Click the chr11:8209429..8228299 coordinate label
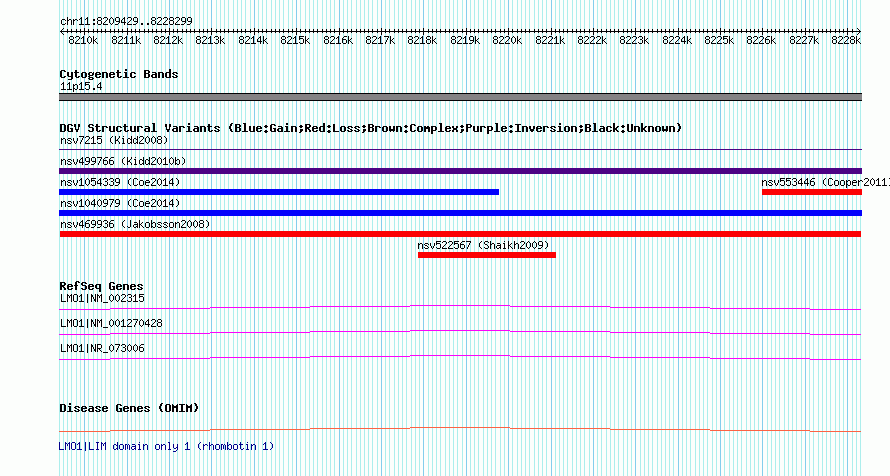The height and width of the screenshot is (476, 890). [x=126, y=21]
